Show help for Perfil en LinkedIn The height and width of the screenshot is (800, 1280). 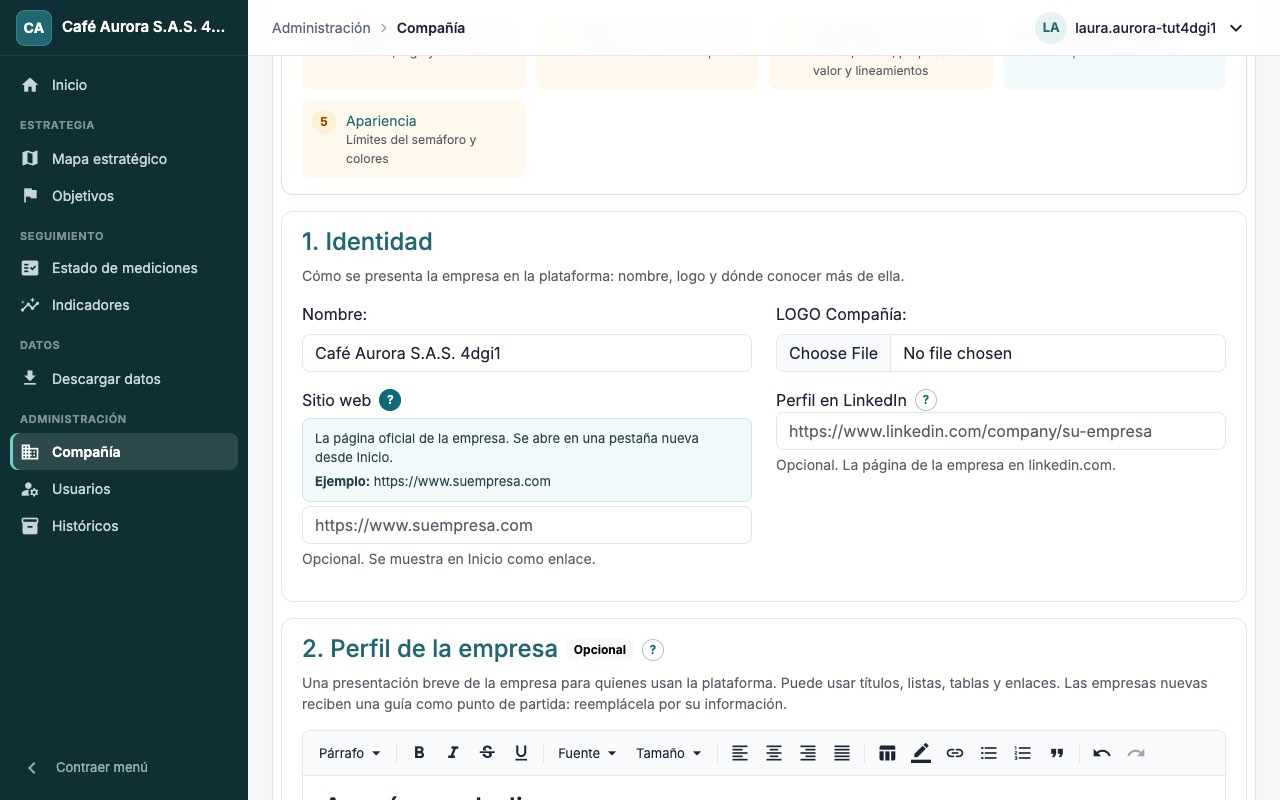pyautogui.click(x=926, y=400)
